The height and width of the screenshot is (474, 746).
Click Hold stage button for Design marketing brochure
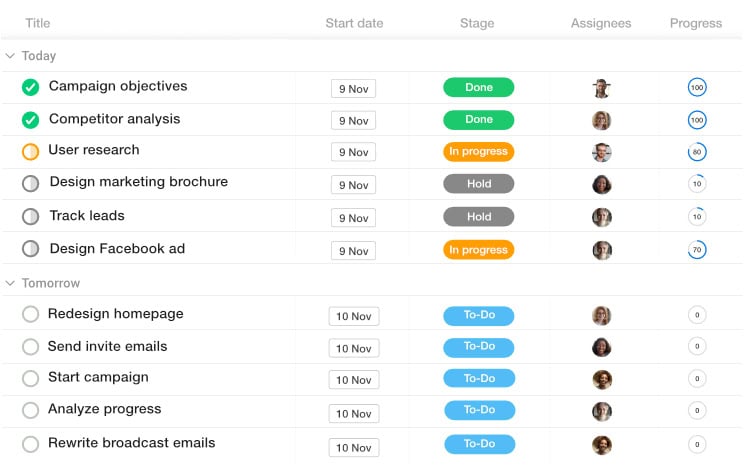click(x=478, y=184)
